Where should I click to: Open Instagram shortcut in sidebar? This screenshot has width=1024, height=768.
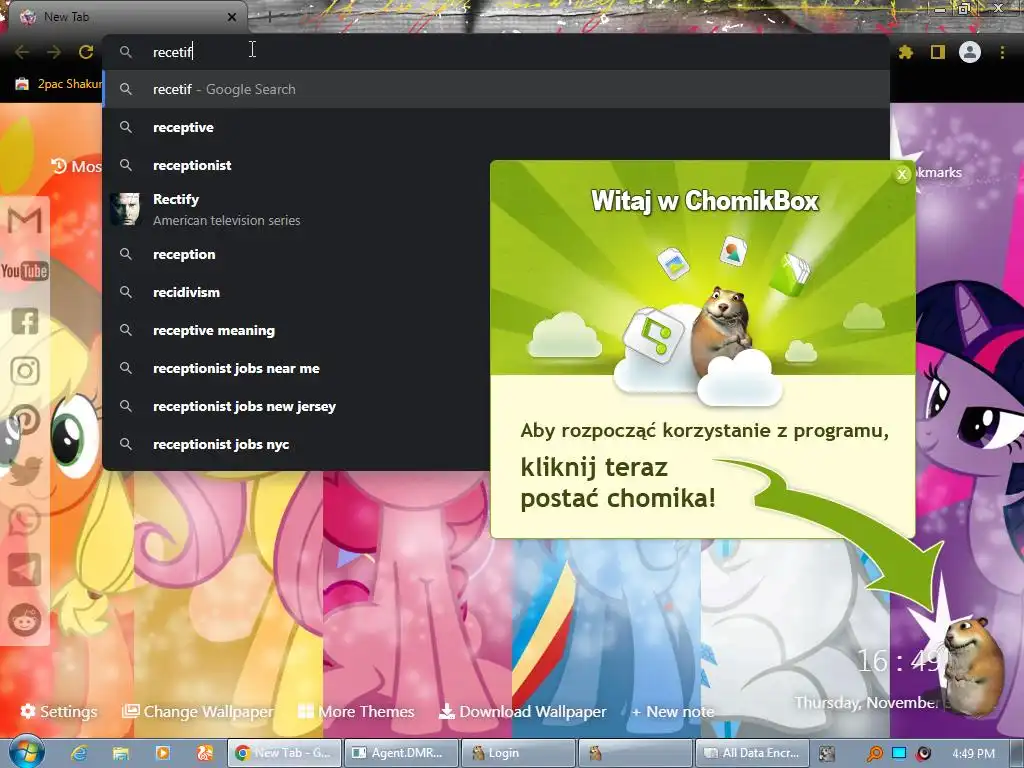25,371
